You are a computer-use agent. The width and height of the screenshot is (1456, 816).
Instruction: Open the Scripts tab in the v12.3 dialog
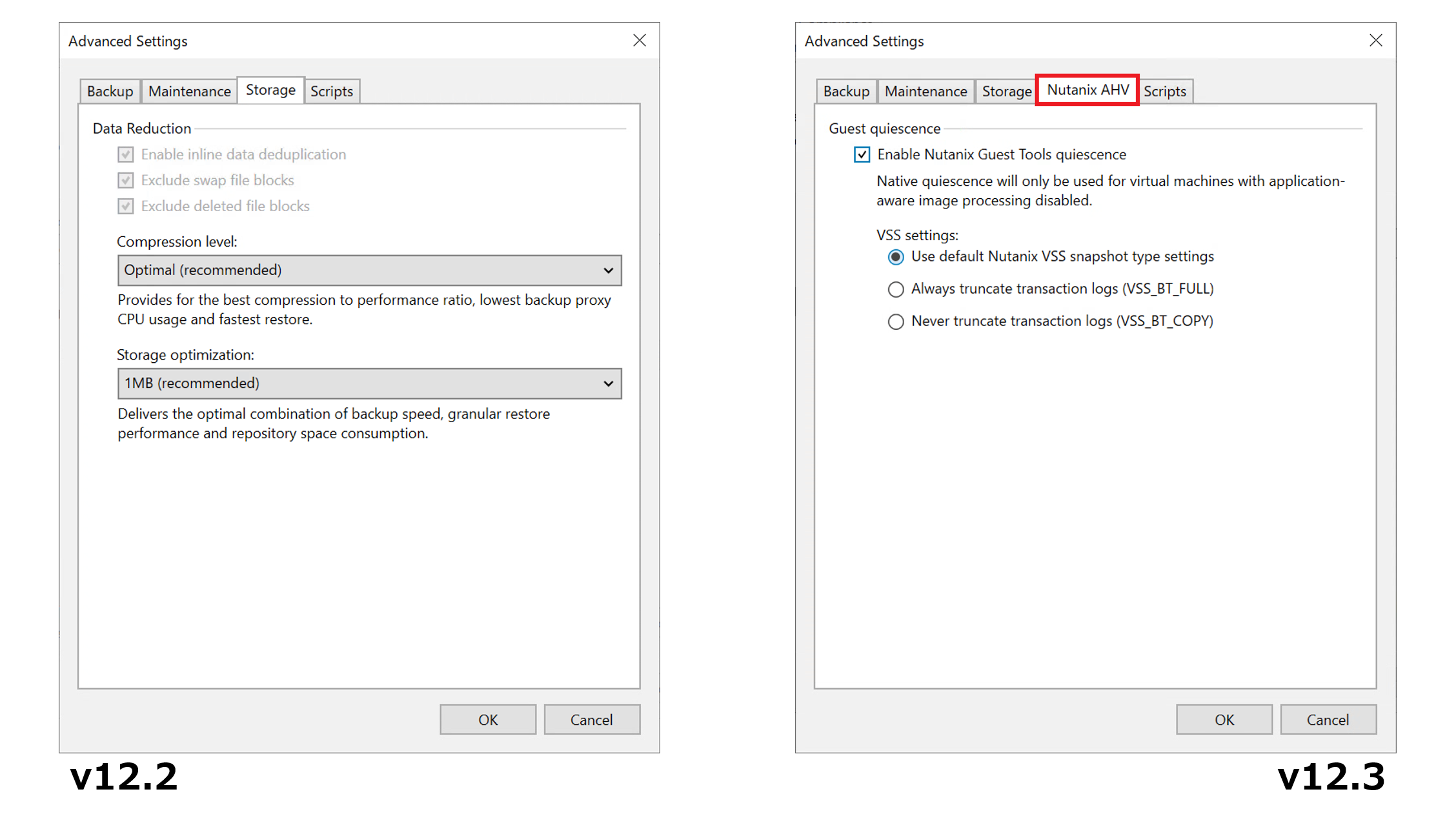point(1165,91)
